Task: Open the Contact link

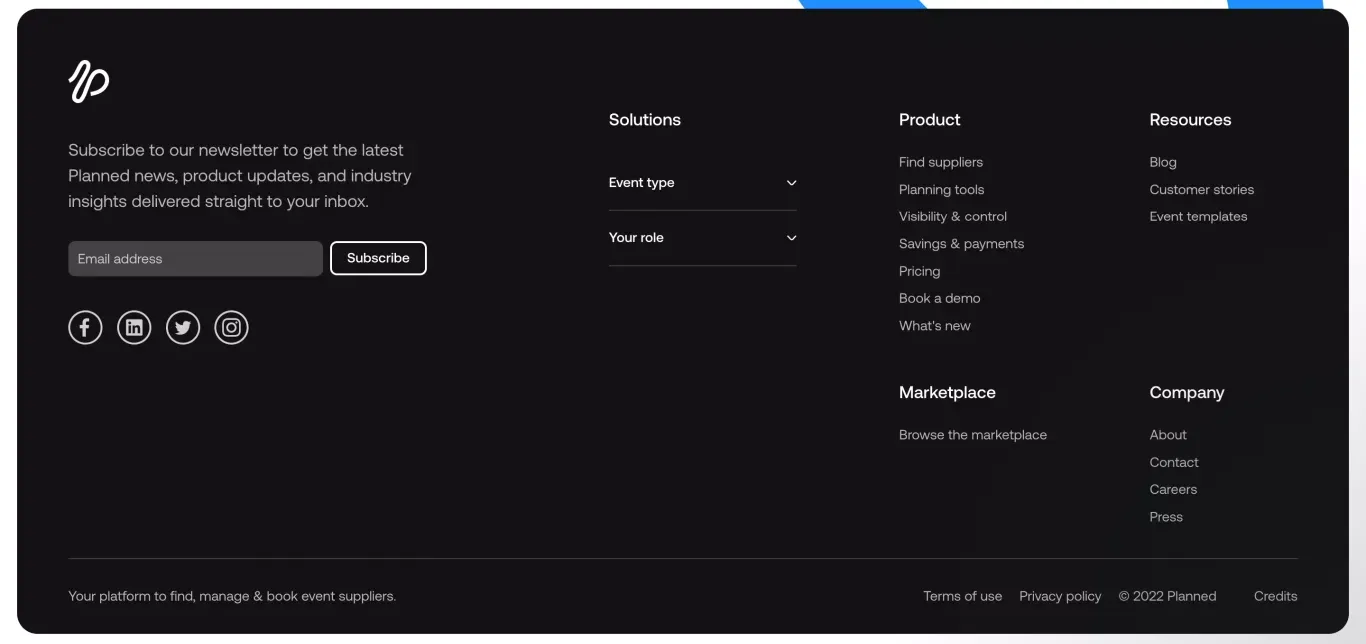Action: 1174,462
